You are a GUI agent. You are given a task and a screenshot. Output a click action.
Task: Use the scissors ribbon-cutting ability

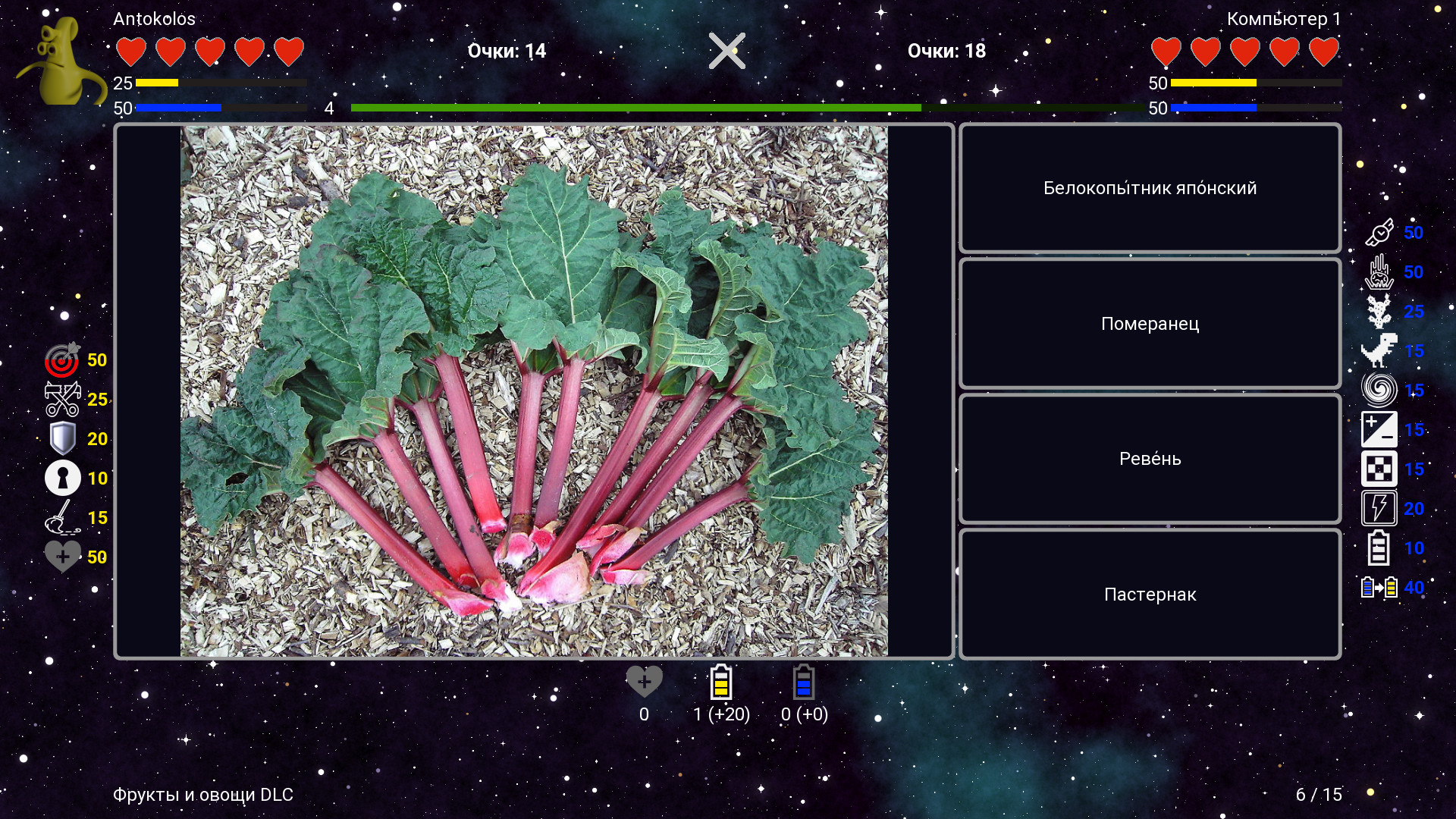[x=62, y=400]
